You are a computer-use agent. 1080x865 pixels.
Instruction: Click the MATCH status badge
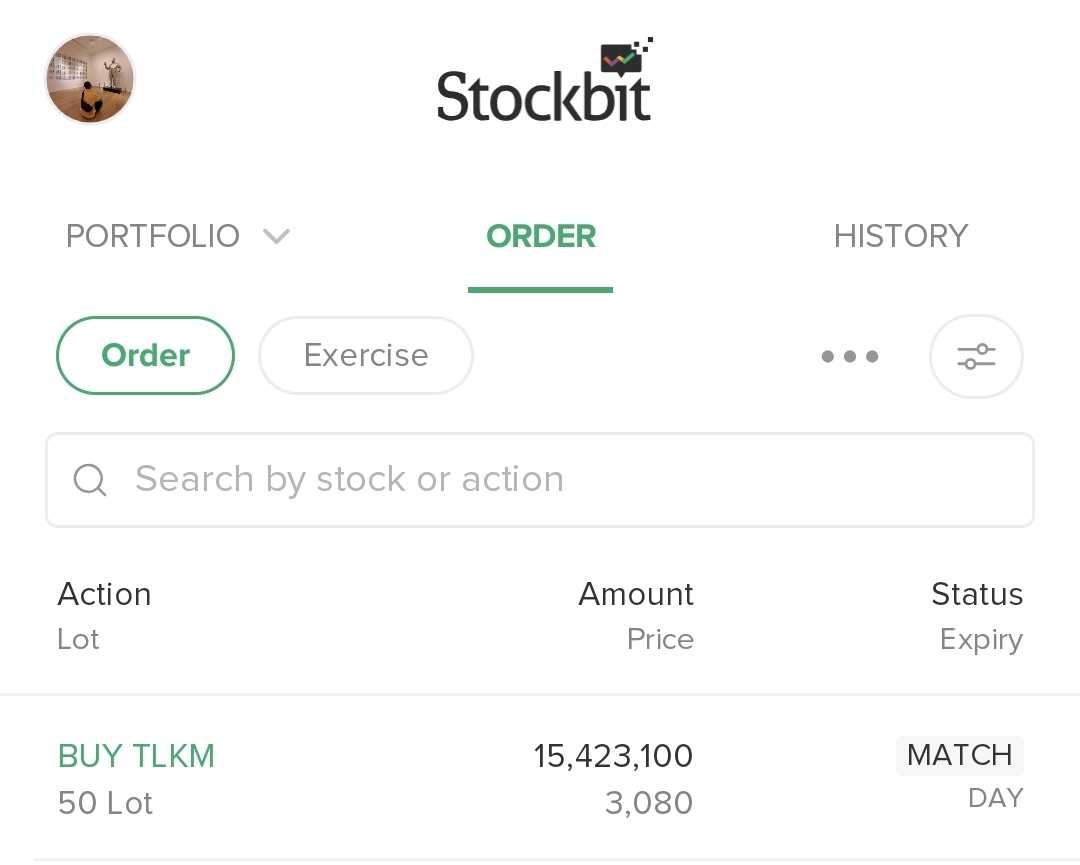pos(959,755)
